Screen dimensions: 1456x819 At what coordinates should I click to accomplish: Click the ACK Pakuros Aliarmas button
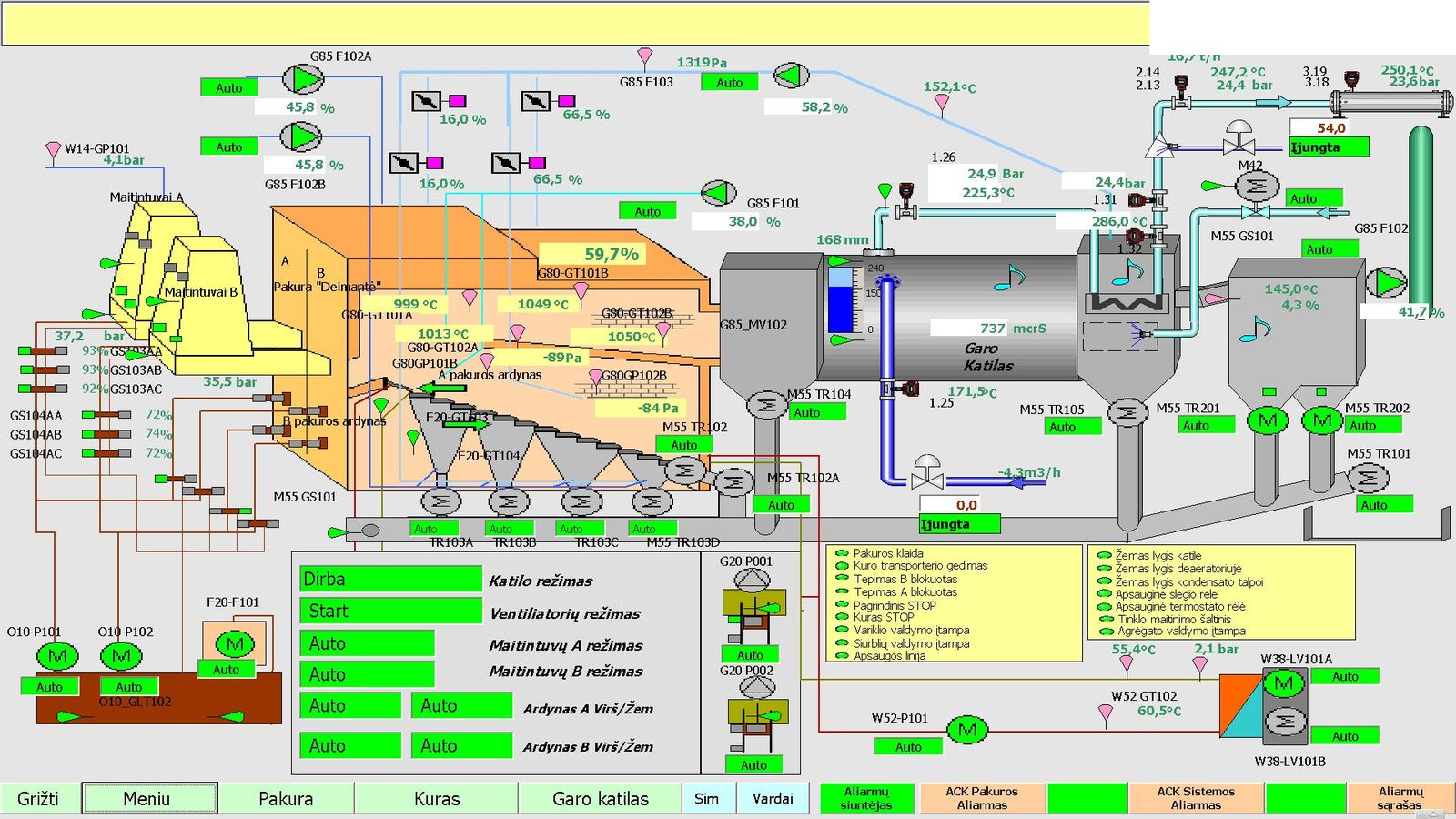coord(982,798)
